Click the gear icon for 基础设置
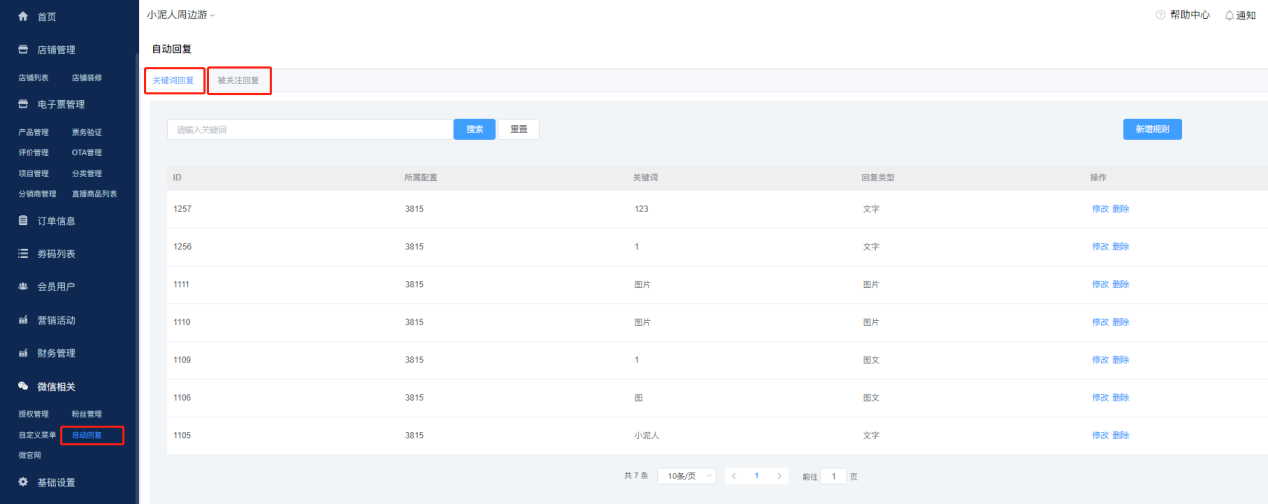The height and width of the screenshot is (504, 1268). pos(23,482)
